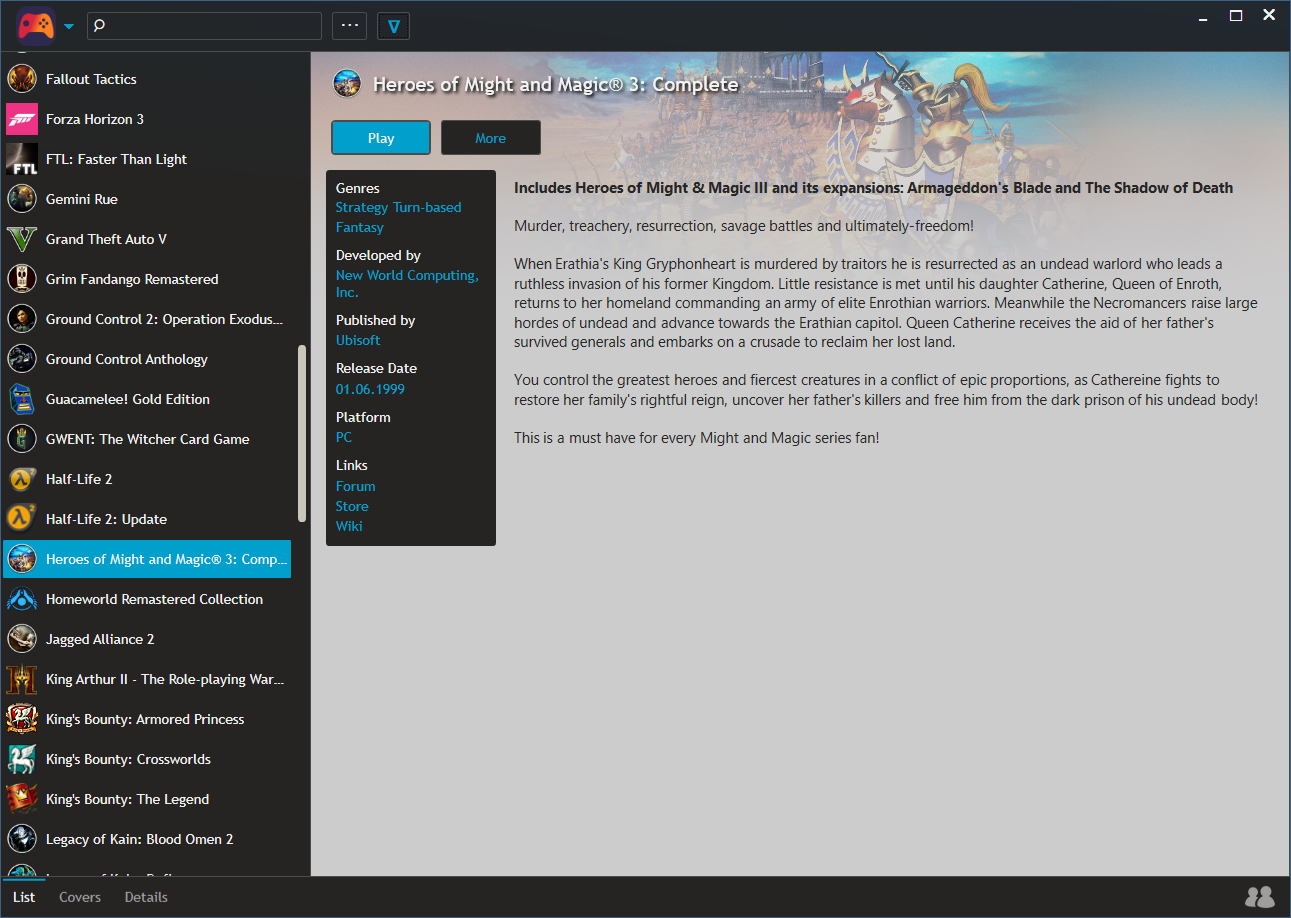
Task: Click the Guacamelee! Gold Edition icon
Action: pyautogui.click(x=22, y=399)
